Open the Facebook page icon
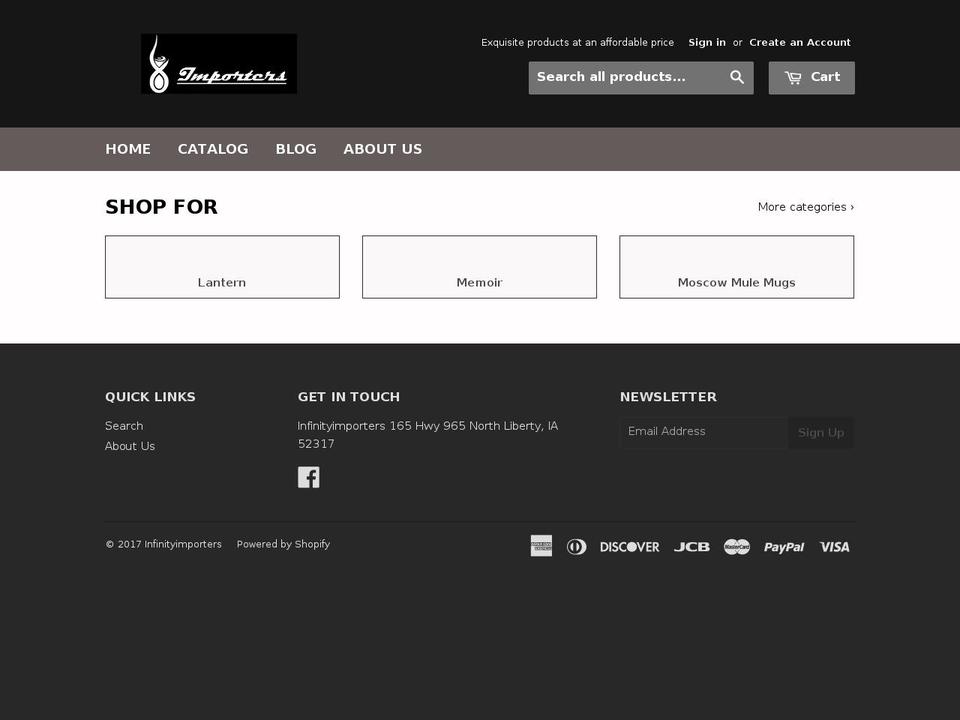Screen dimensions: 960x720 pyautogui.click(x=309, y=477)
